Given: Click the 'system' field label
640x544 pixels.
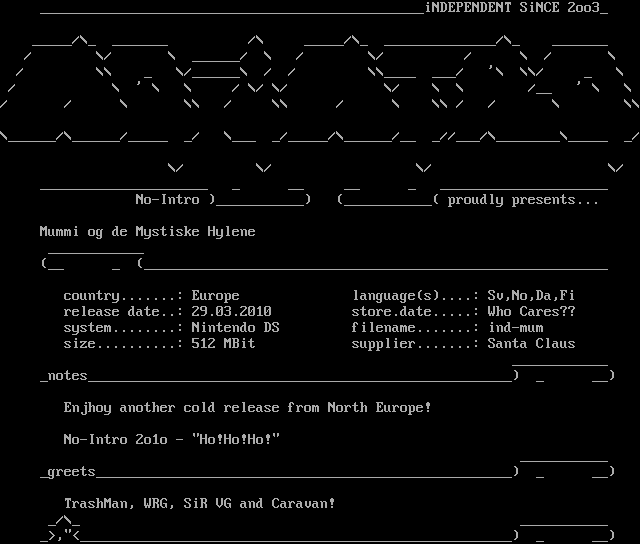Looking at the screenshot, I should pos(87,328).
